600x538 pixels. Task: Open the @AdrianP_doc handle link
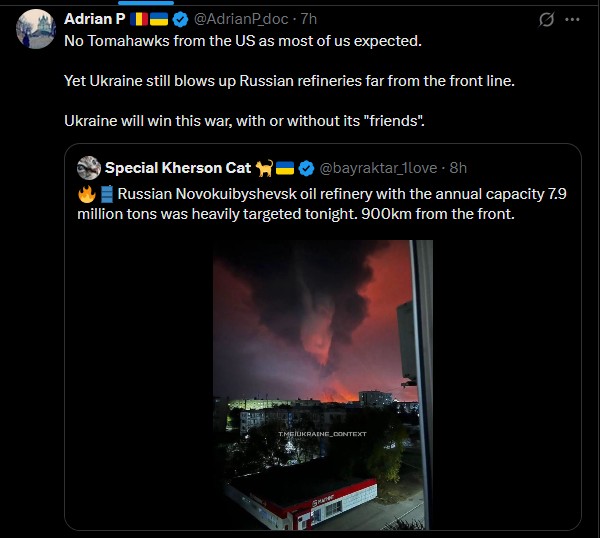(x=240, y=19)
